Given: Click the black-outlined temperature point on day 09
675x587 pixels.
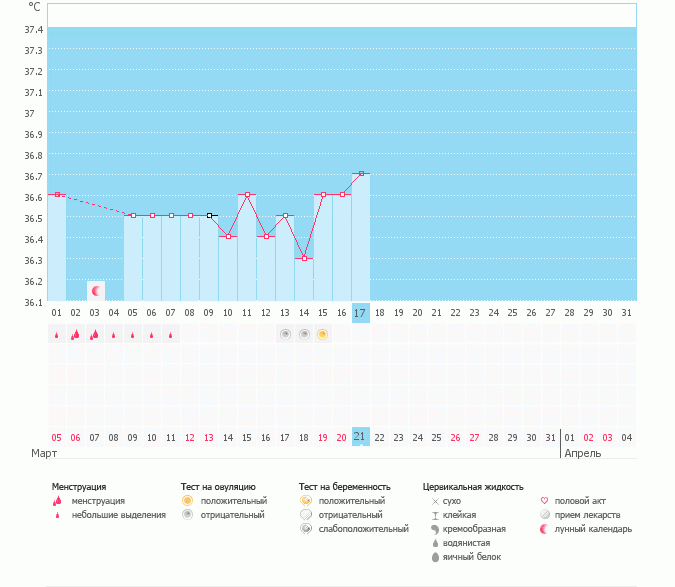Looking at the screenshot, I should point(210,215).
